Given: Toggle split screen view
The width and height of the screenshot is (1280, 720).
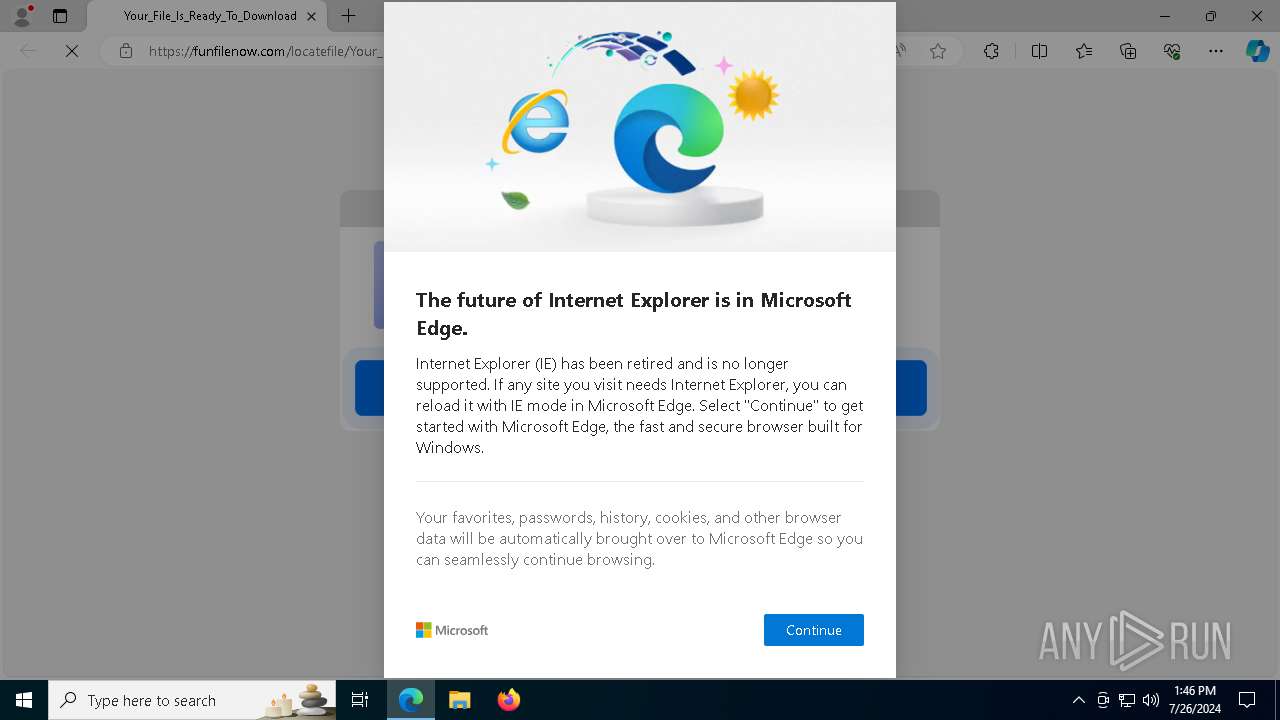Looking at the screenshot, I should [1039, 51].
